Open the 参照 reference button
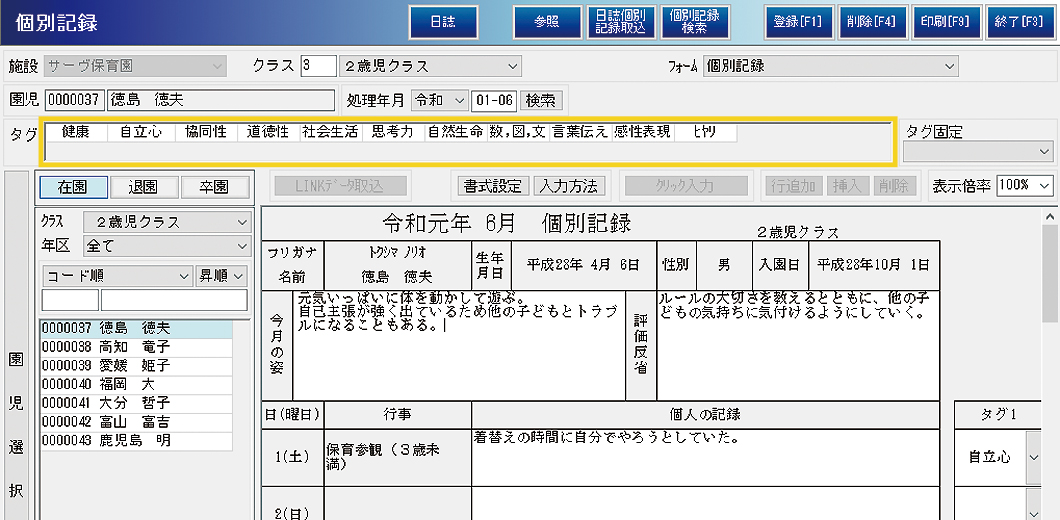Image resolution: width=1060 pixels, height=520 pixels. pyautogui.click(x=547, y=22)
